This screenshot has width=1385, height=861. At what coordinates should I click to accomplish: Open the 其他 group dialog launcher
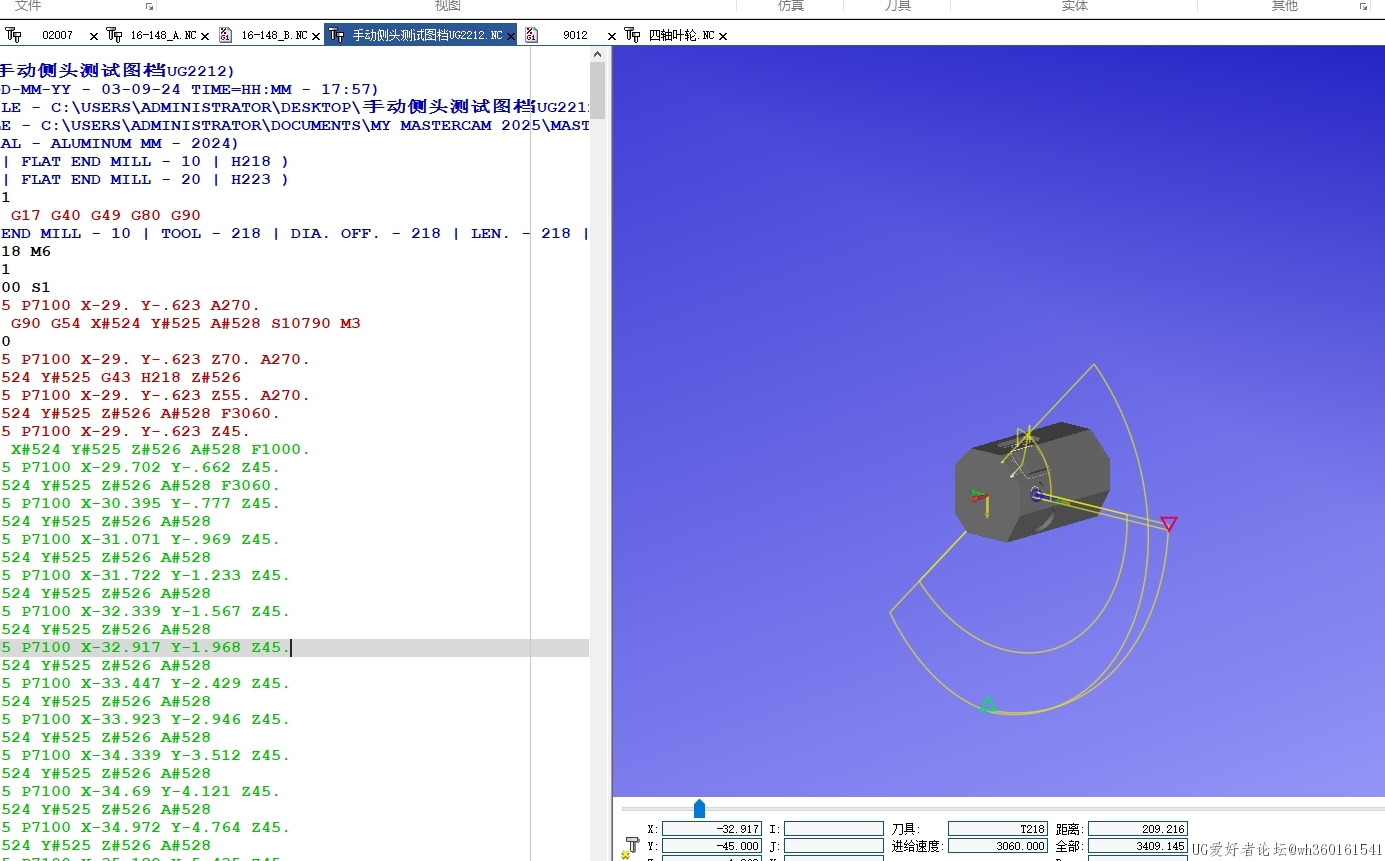[x=1364, y=6]
